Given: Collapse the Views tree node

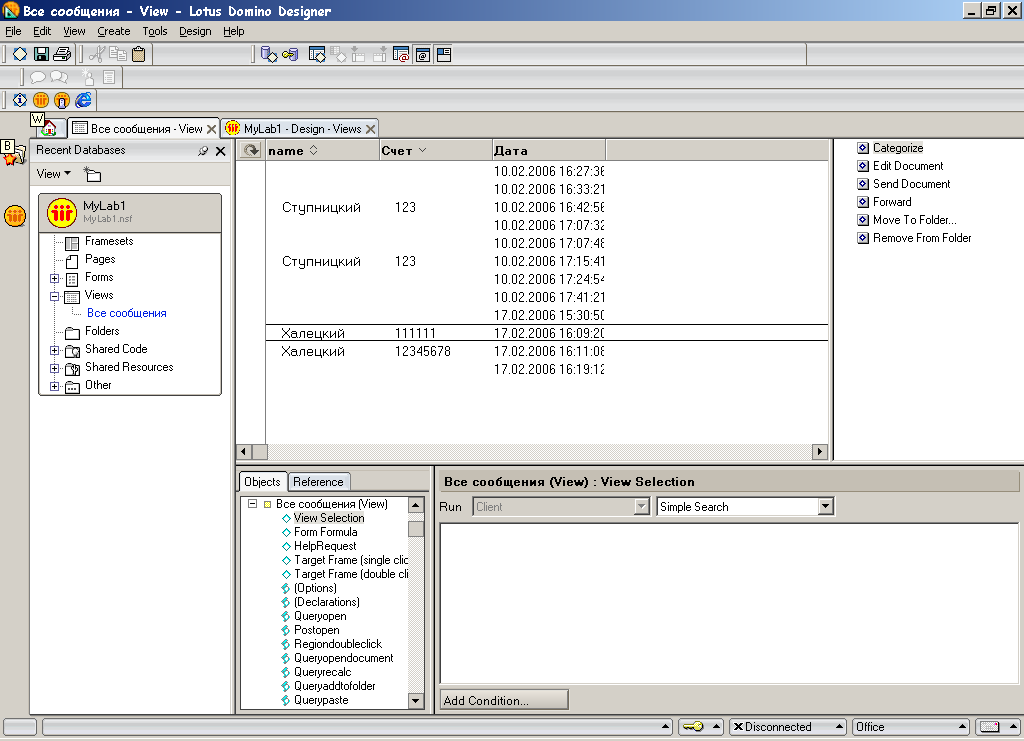Looking at the screenshot, I should coord(55,296).
